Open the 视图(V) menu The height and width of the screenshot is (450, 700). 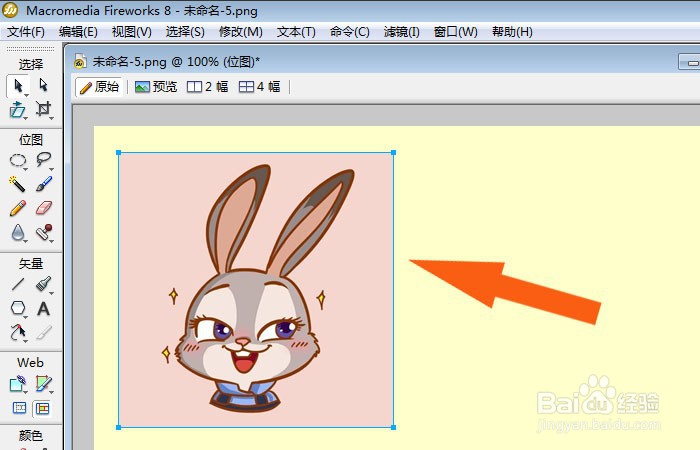(132, 32)
